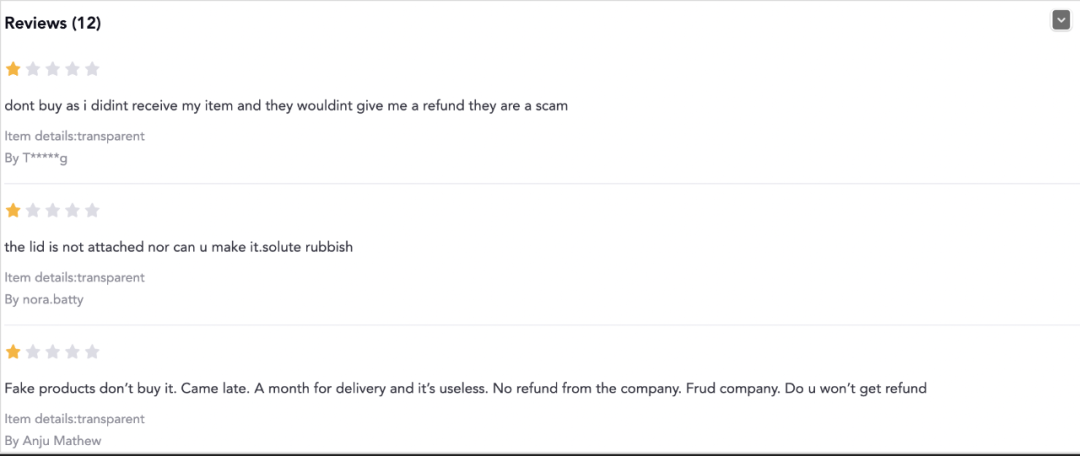Click the Reviews (12) heading
The height and width of the screenshot is (456, 1080).
(53, 23)
